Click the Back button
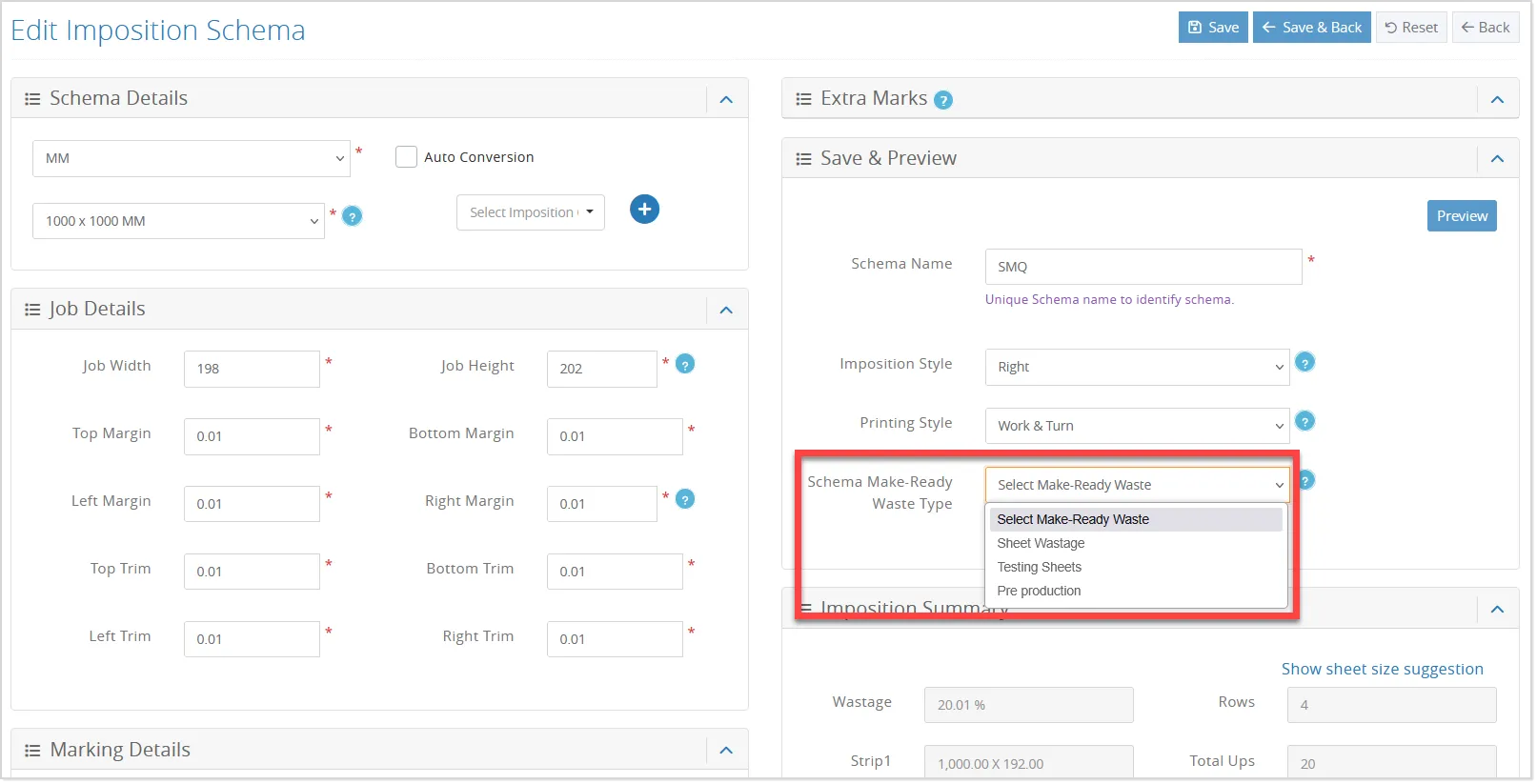 1486,28
